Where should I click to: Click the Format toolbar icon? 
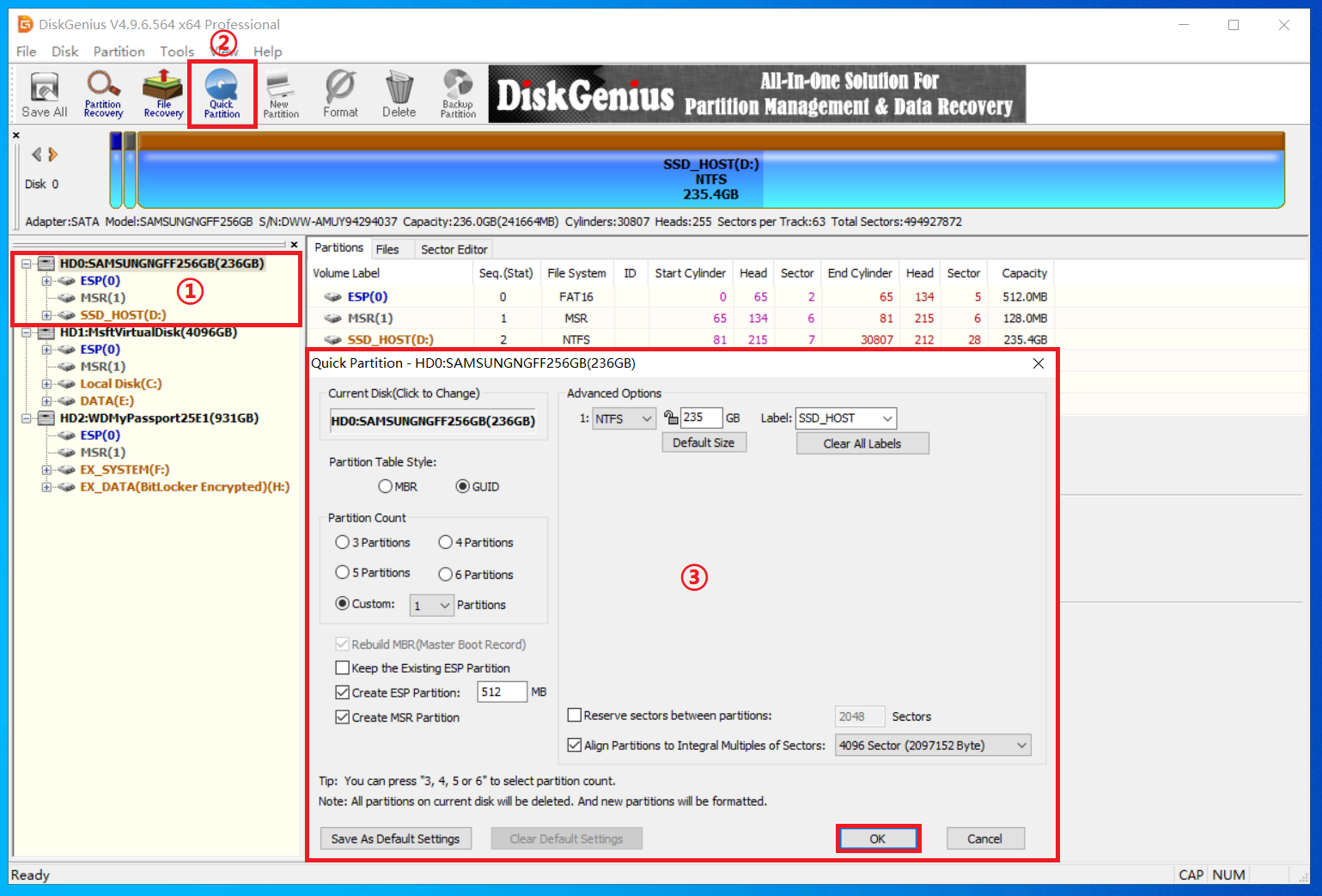point(340,94)
